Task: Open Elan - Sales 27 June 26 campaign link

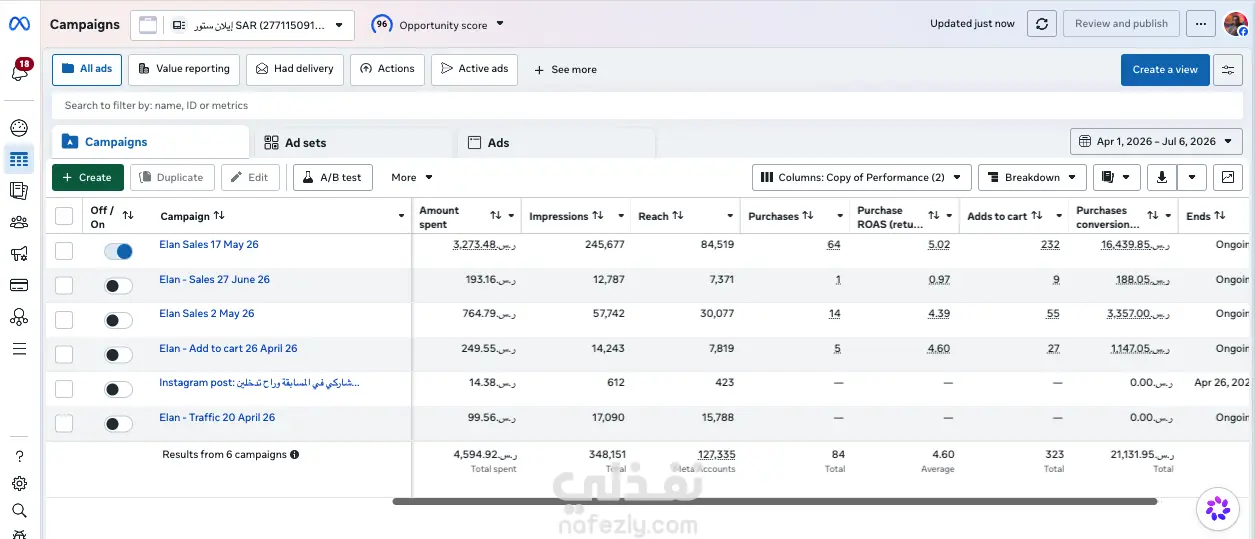Action: (214, 280)
